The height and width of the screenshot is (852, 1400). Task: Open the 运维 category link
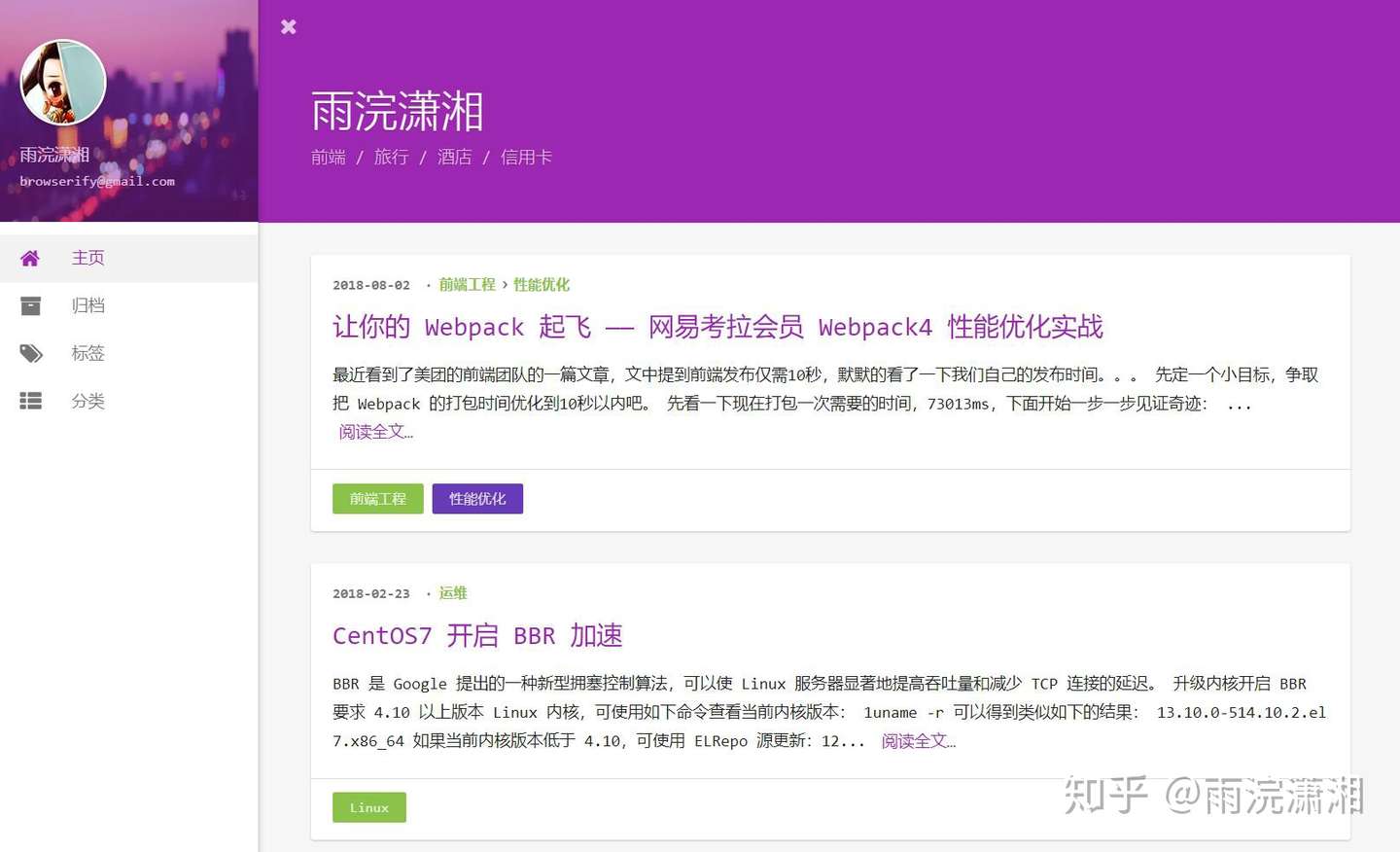[x=453, y=593]
